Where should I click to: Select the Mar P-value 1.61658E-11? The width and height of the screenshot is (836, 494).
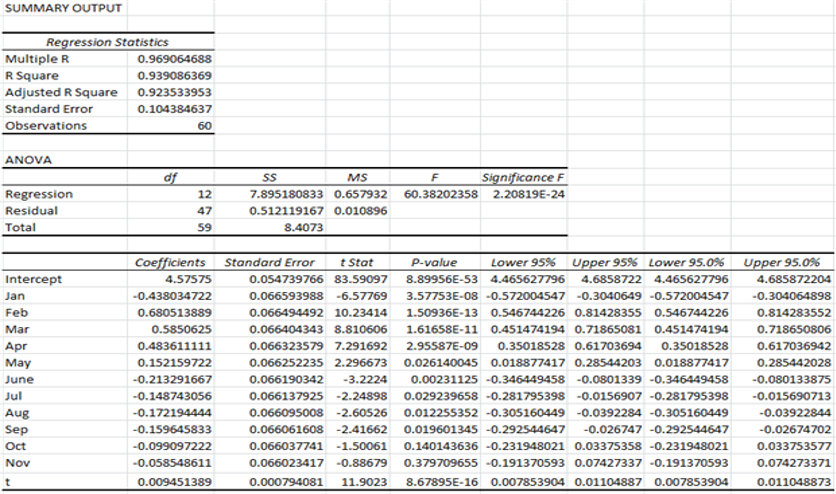[442, 329]
